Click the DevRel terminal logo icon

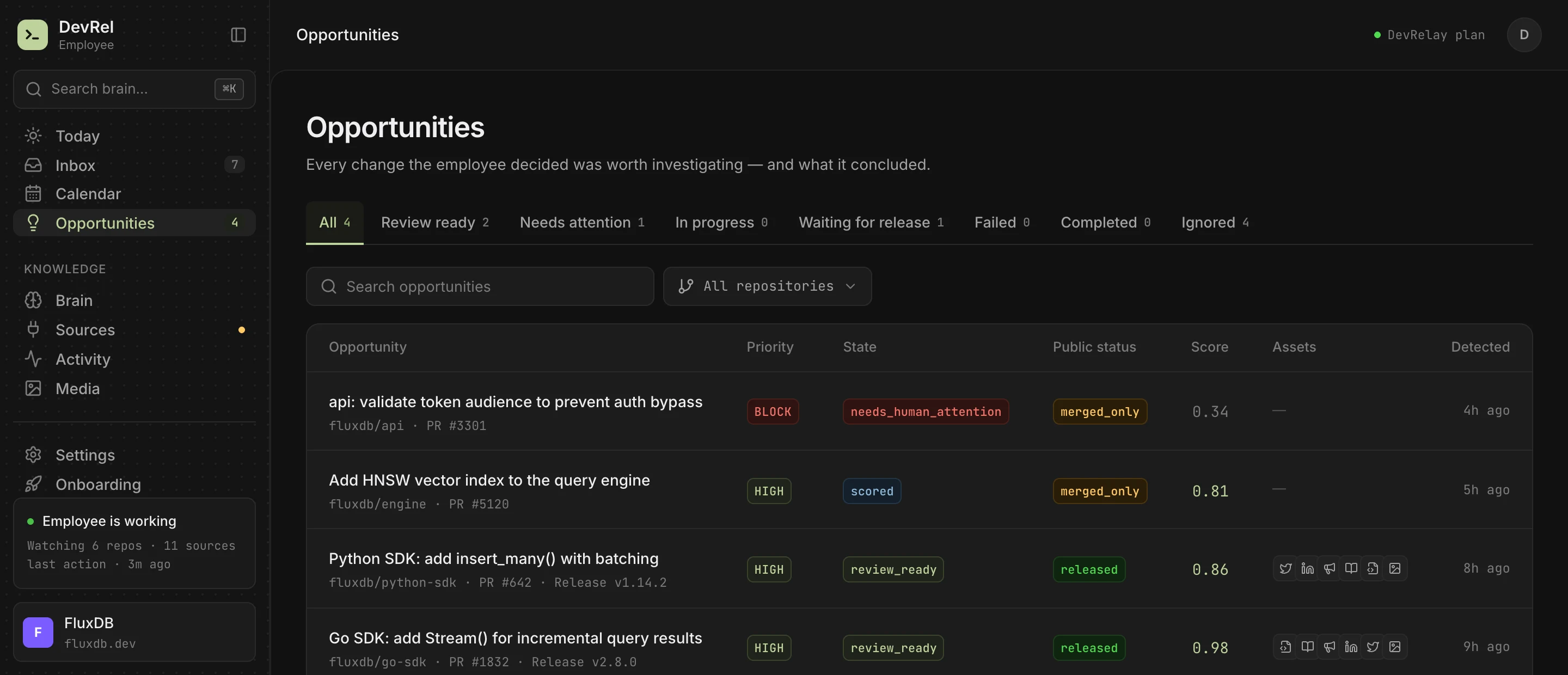pyautogui.click(x=32, y=35)
